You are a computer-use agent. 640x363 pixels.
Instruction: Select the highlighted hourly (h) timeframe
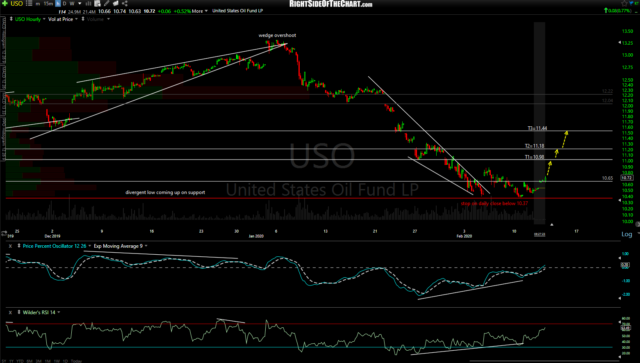[58, 3]
